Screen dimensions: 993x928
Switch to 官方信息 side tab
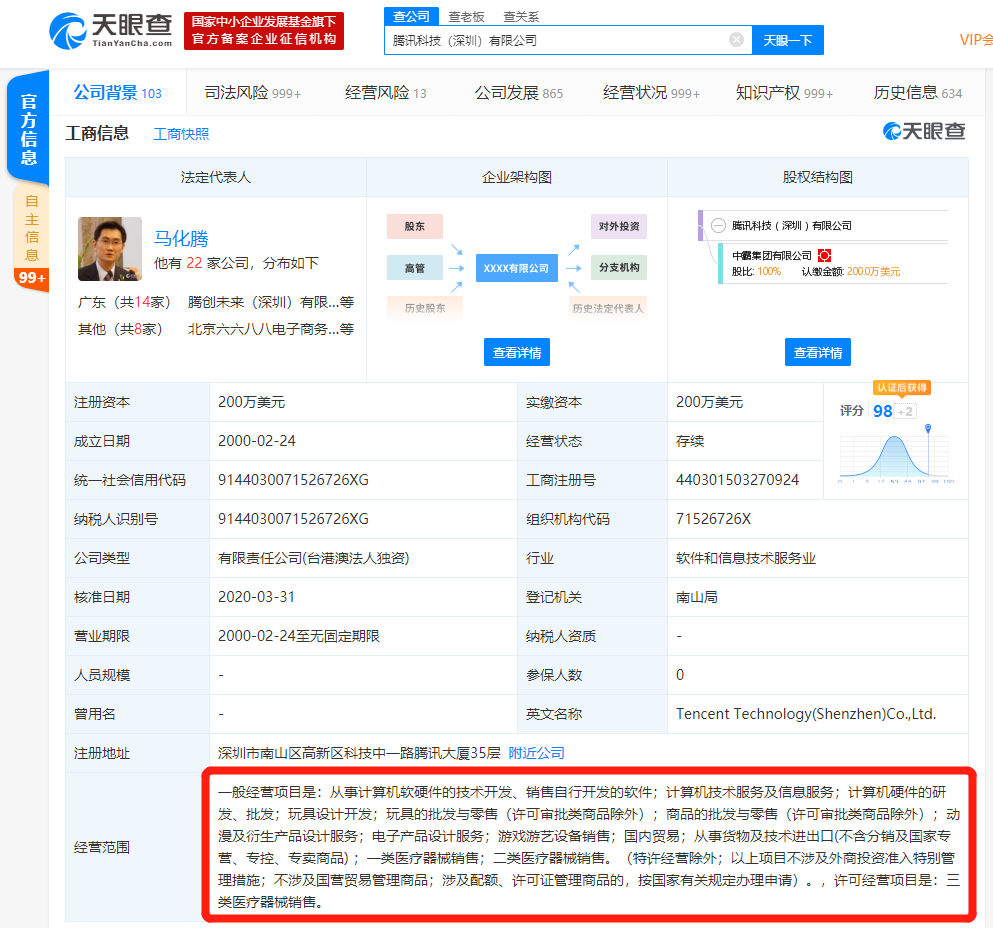click(x=28, y=129)
